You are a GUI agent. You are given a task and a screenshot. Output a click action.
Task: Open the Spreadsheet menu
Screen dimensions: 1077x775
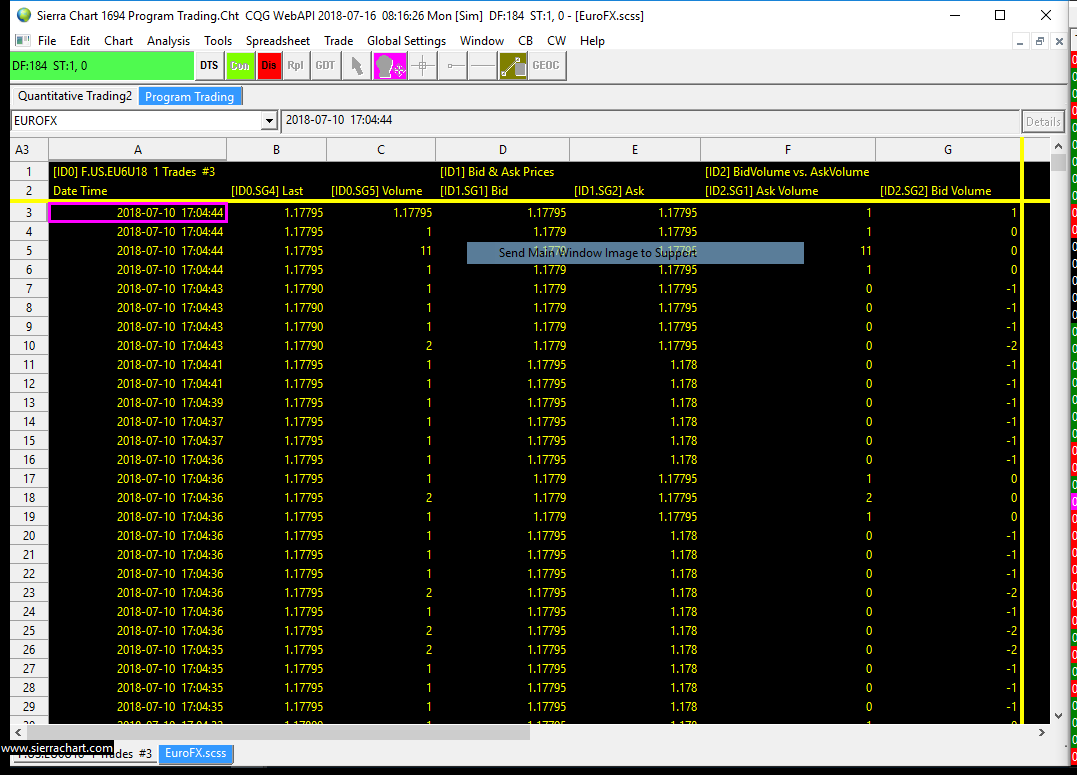[x=278, y=41]
